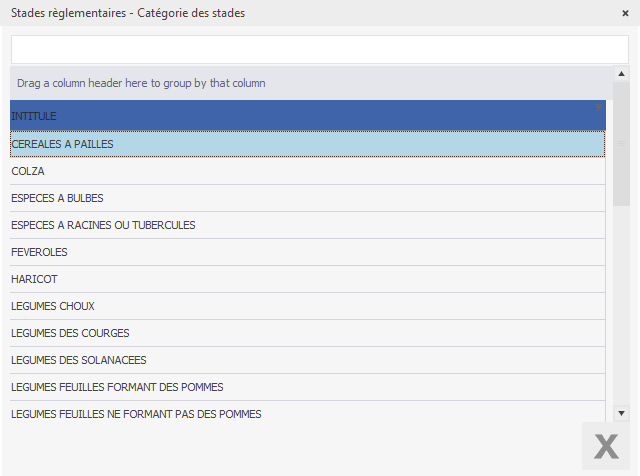Sort by the INTITULE column header
This screenshot has height=476, width=640.
(300, 116)
